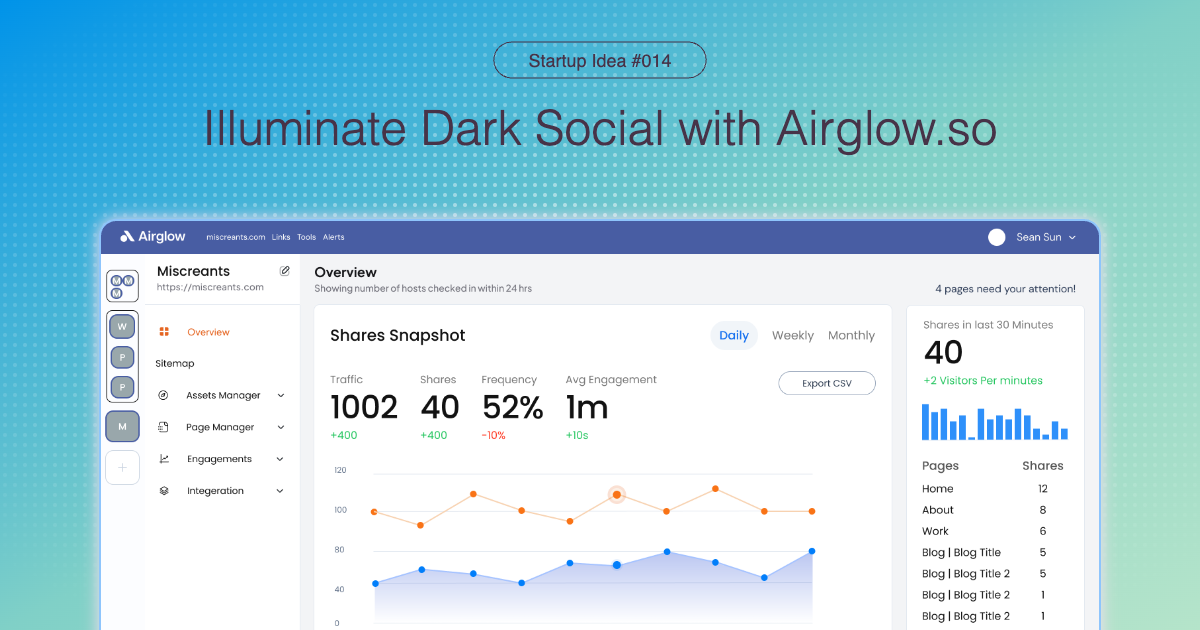
Task: Click the Export CSV button
Action: pyautogui.click(x=827, y=383)
